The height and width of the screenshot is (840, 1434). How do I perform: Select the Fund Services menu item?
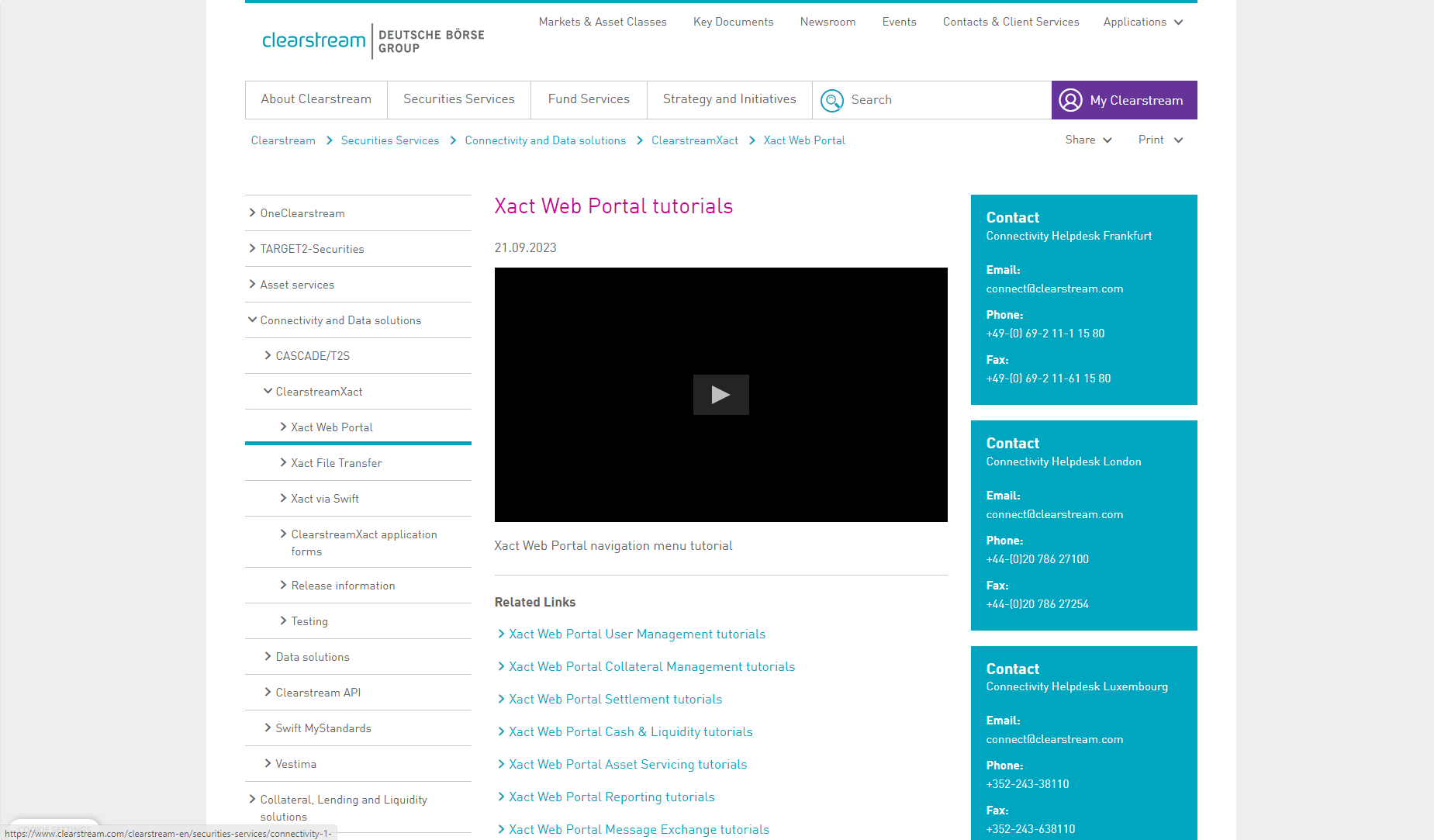point(588,99)
